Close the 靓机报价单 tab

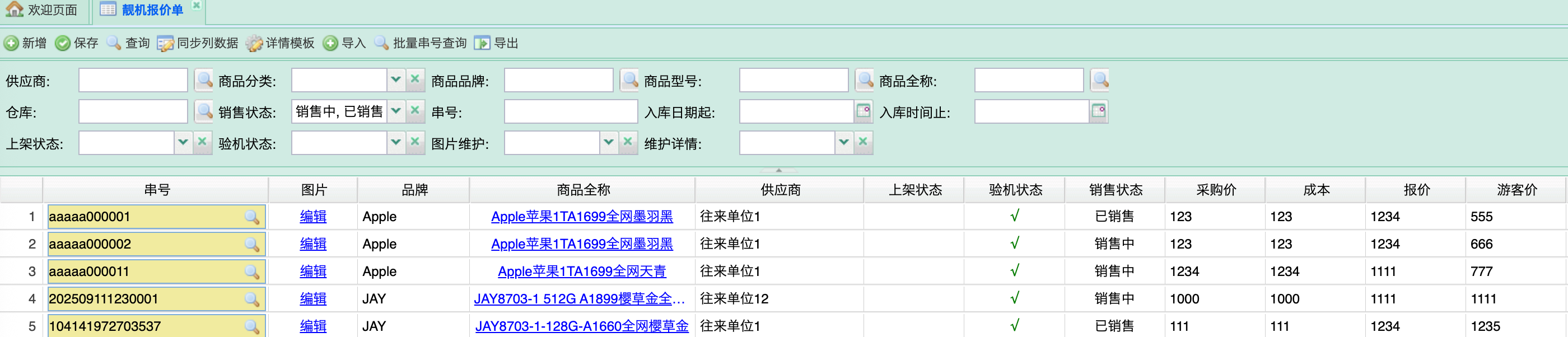[x=196, y=6]
